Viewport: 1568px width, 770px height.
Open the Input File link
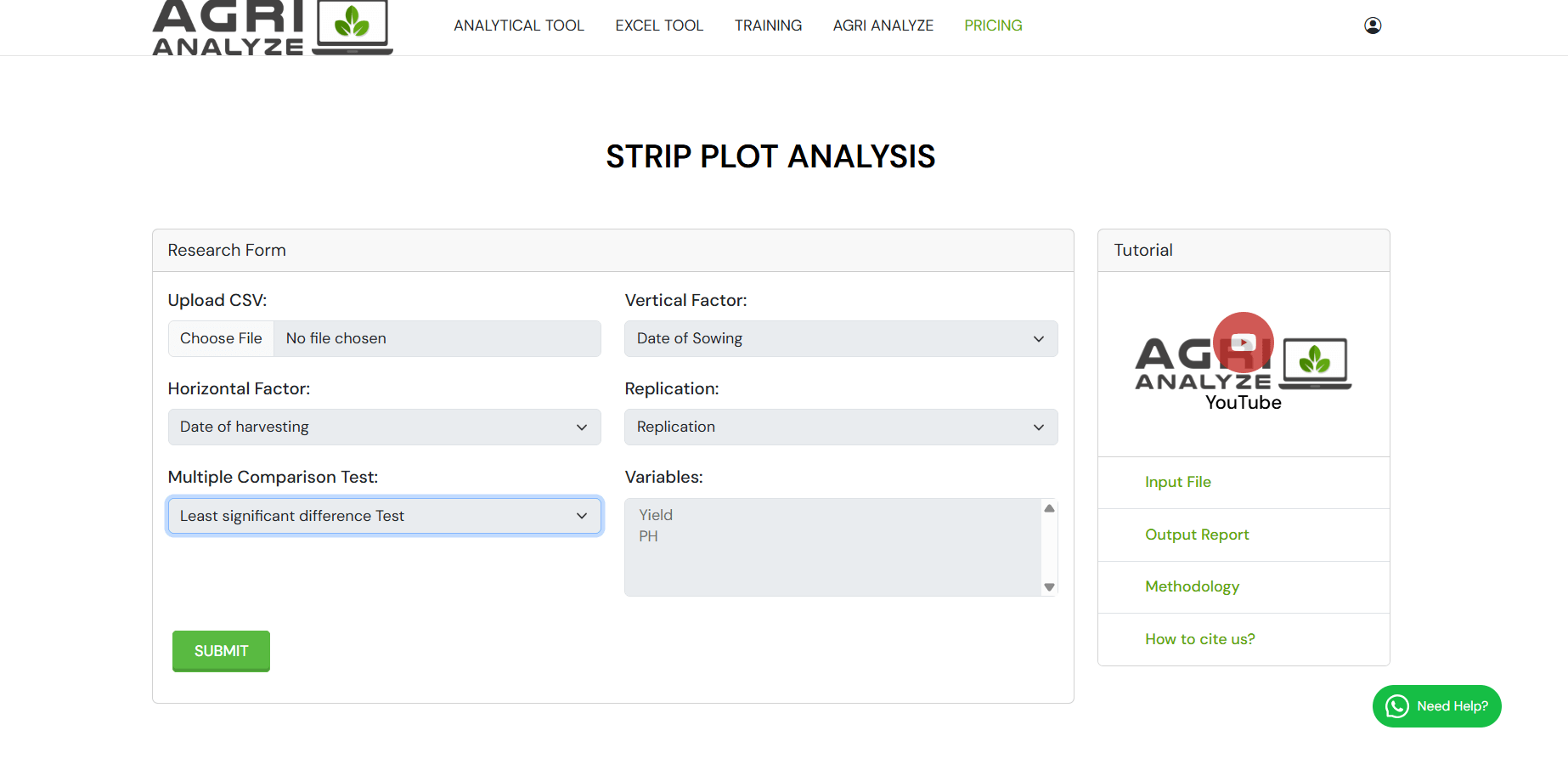(1177, 482)
